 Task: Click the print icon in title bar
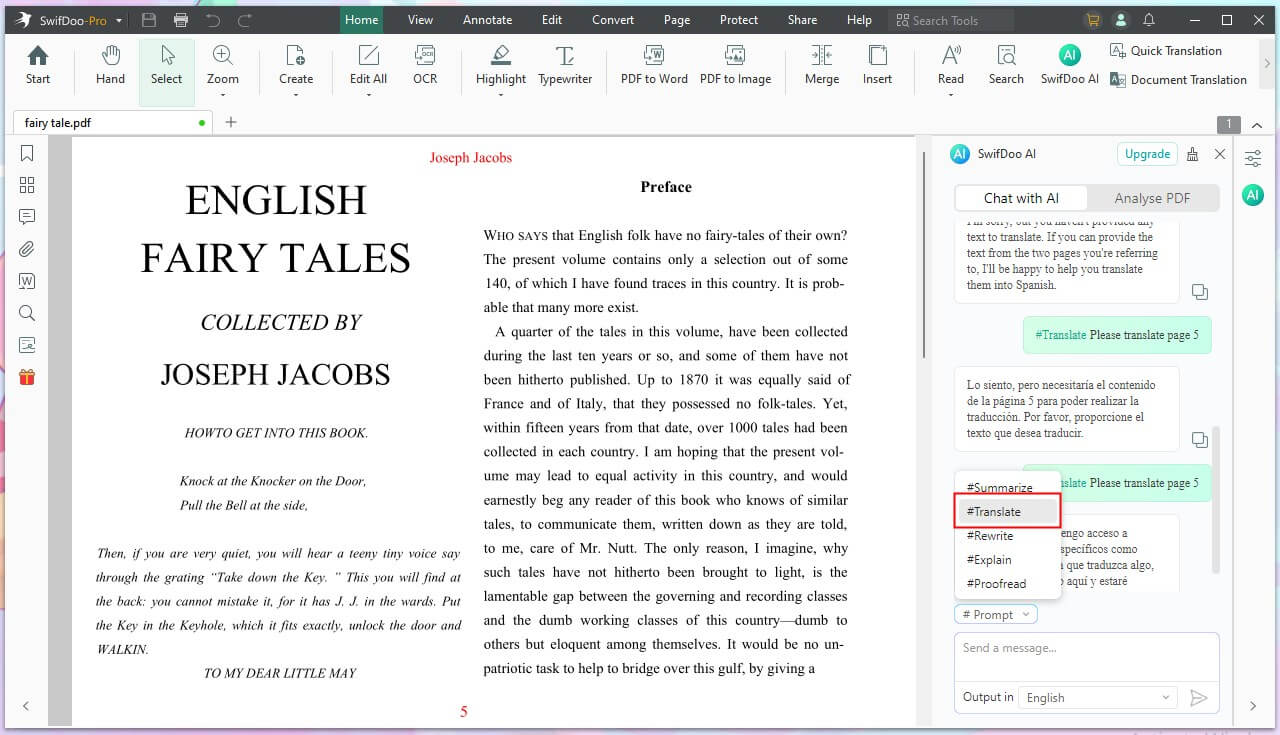coord(180,20)
